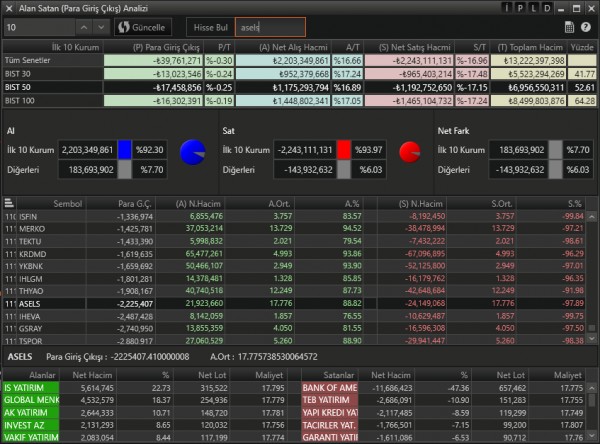This screenshot has height=444, width=600.
Task: Open the calculator icon at top right
Action: point(569,27)
